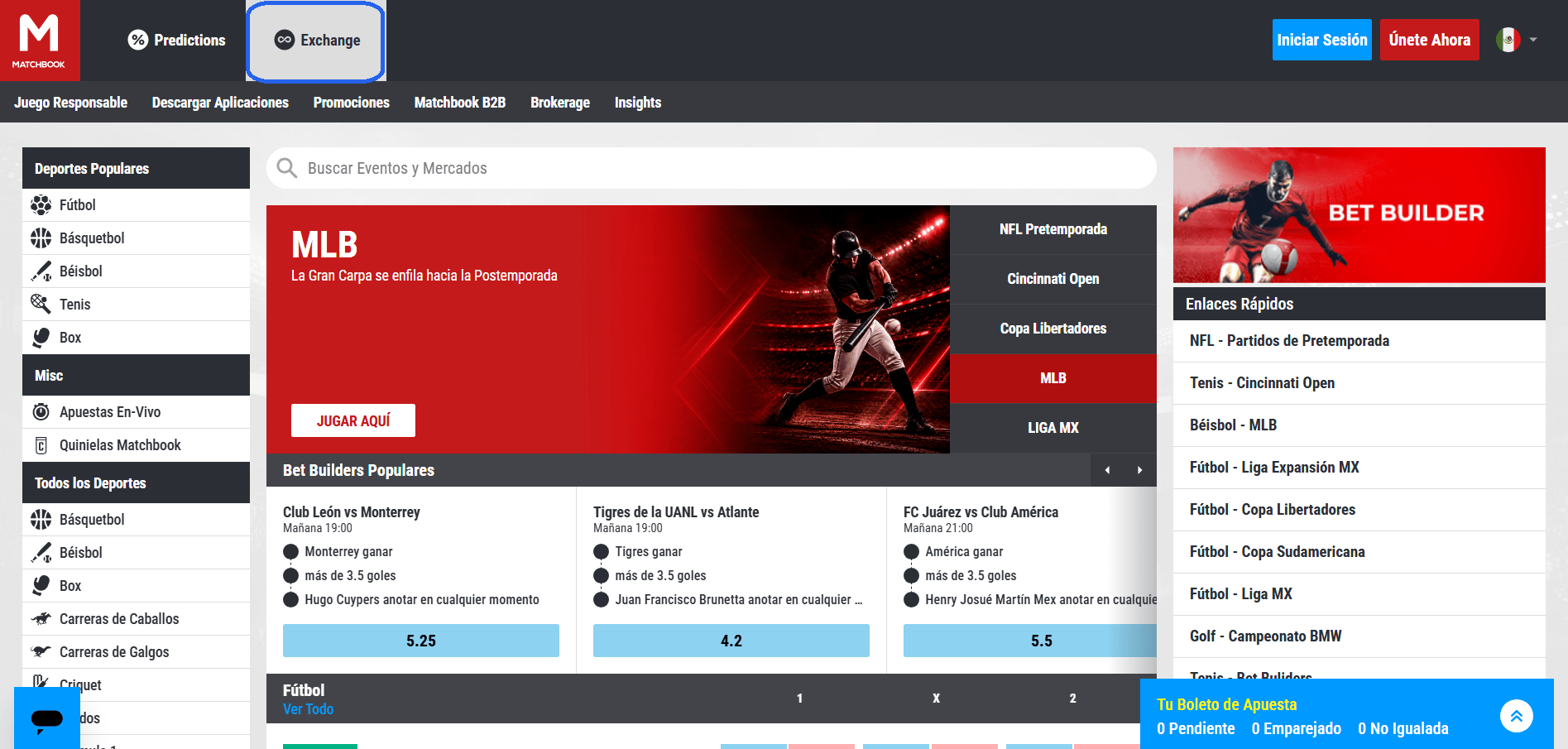Select MLB banner tab
Viewport: 1568px width, 749px height.
pos(1053,378)
